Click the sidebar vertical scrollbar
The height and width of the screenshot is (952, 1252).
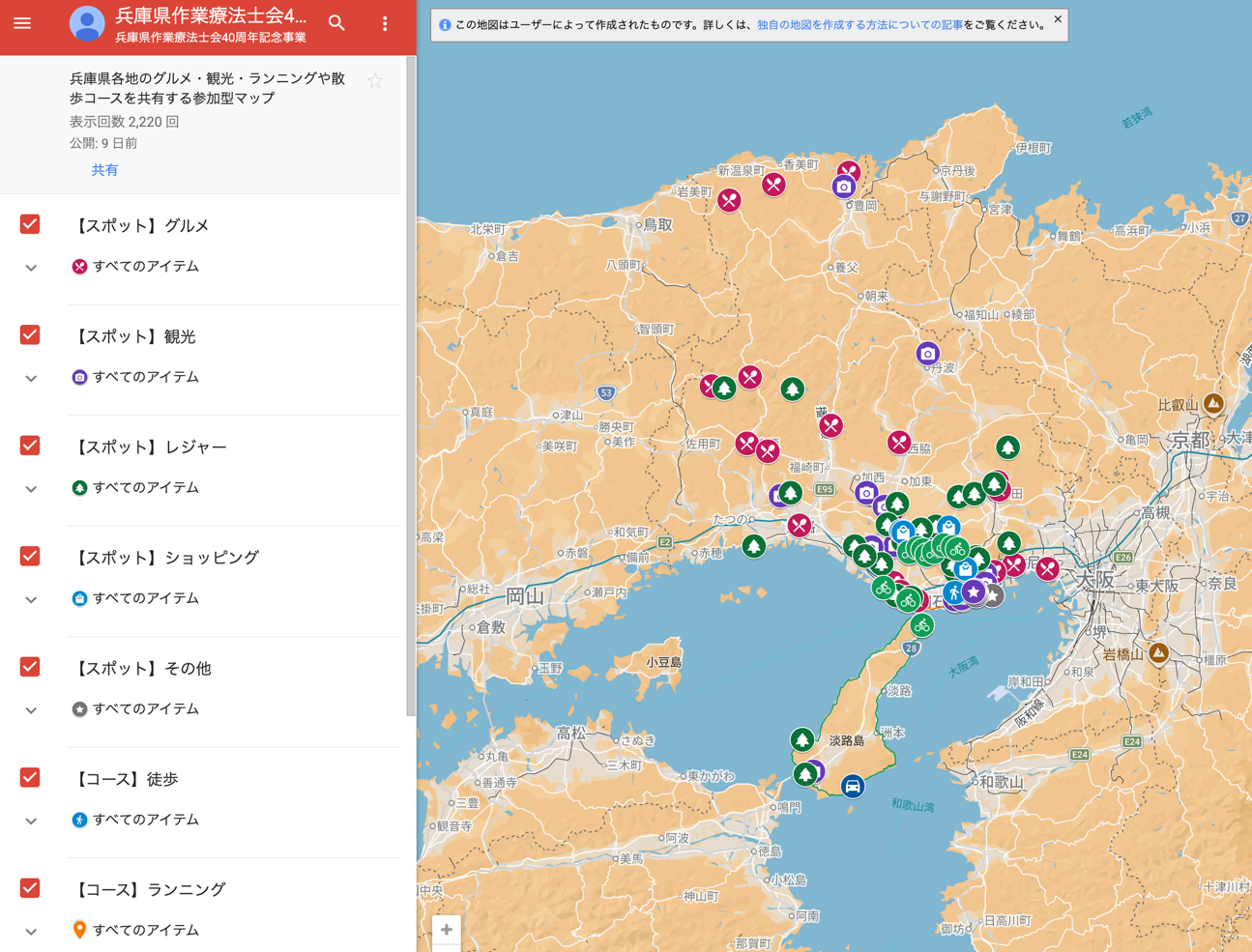(411, 387)
